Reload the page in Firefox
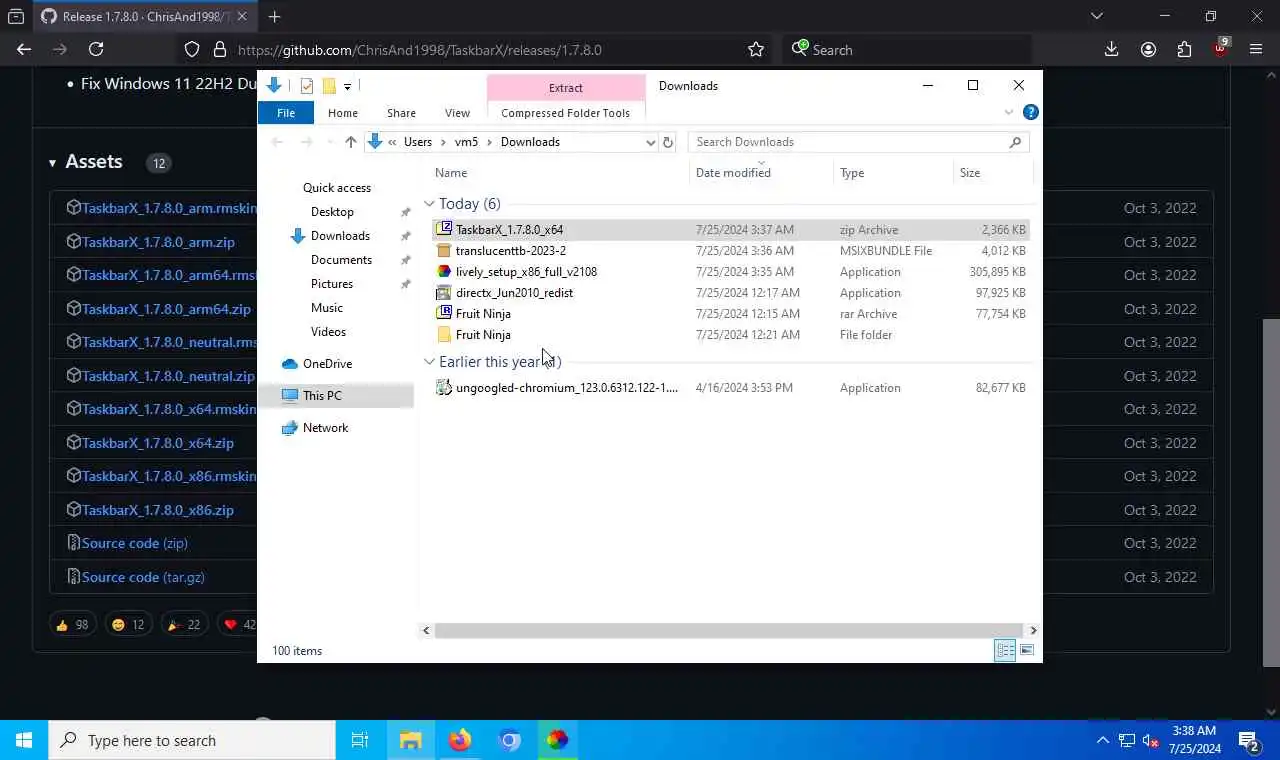Image resolution: width=1280 pixels, height=760 pixels. (x=96, y=49)
